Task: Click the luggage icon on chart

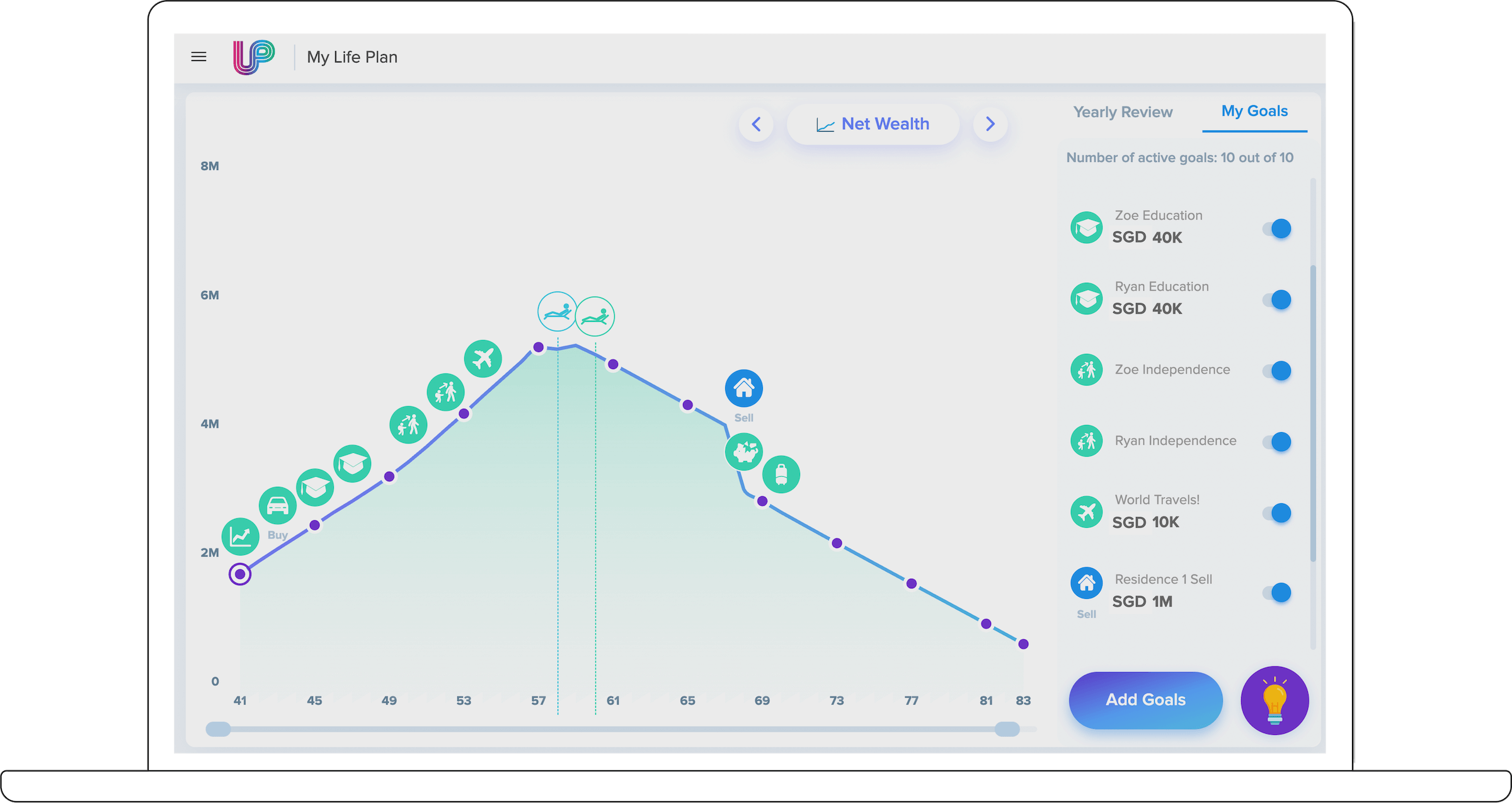Action: 781,474
